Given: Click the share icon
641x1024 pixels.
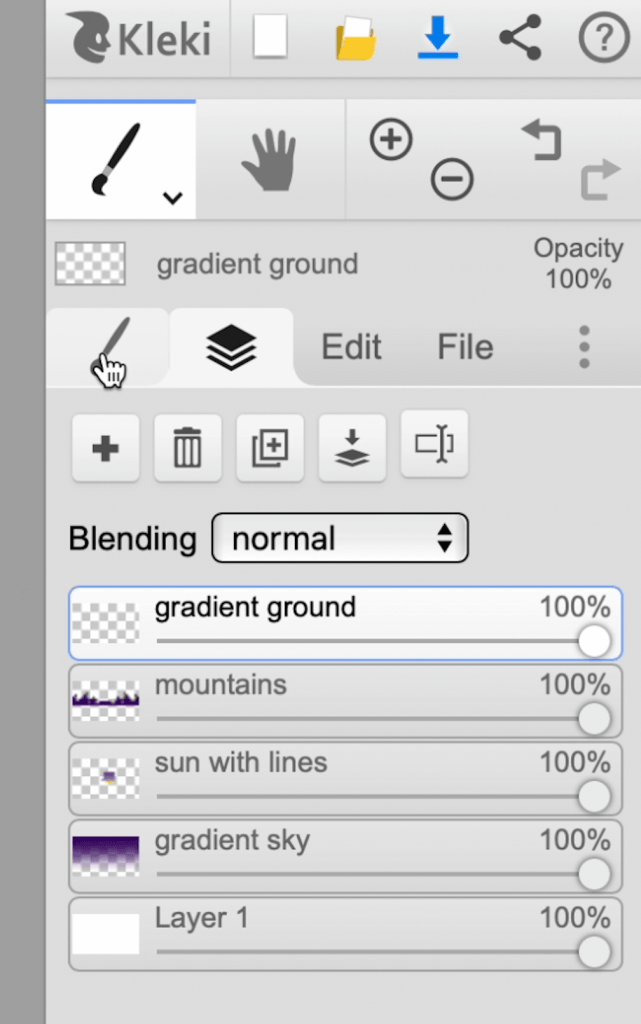Looking at the screenshot, I should (x=520, y=37).
